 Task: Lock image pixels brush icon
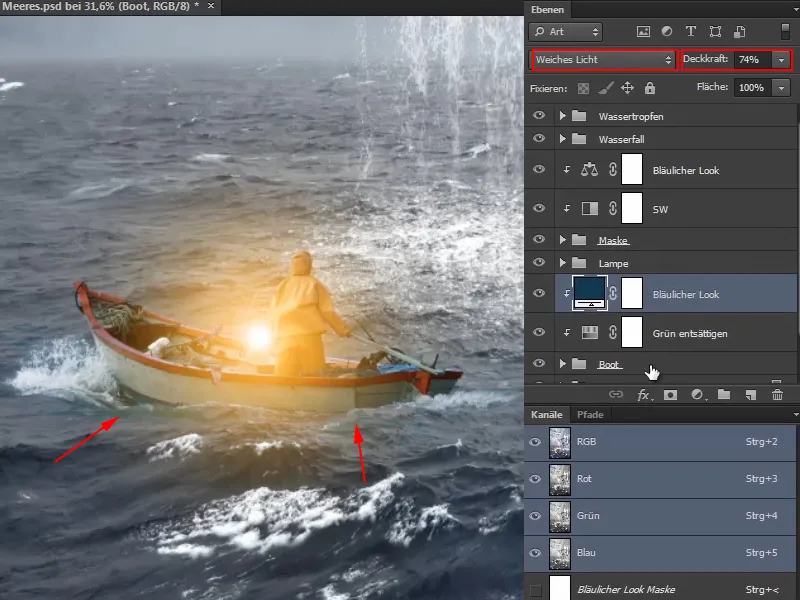[x=606, y=88]
